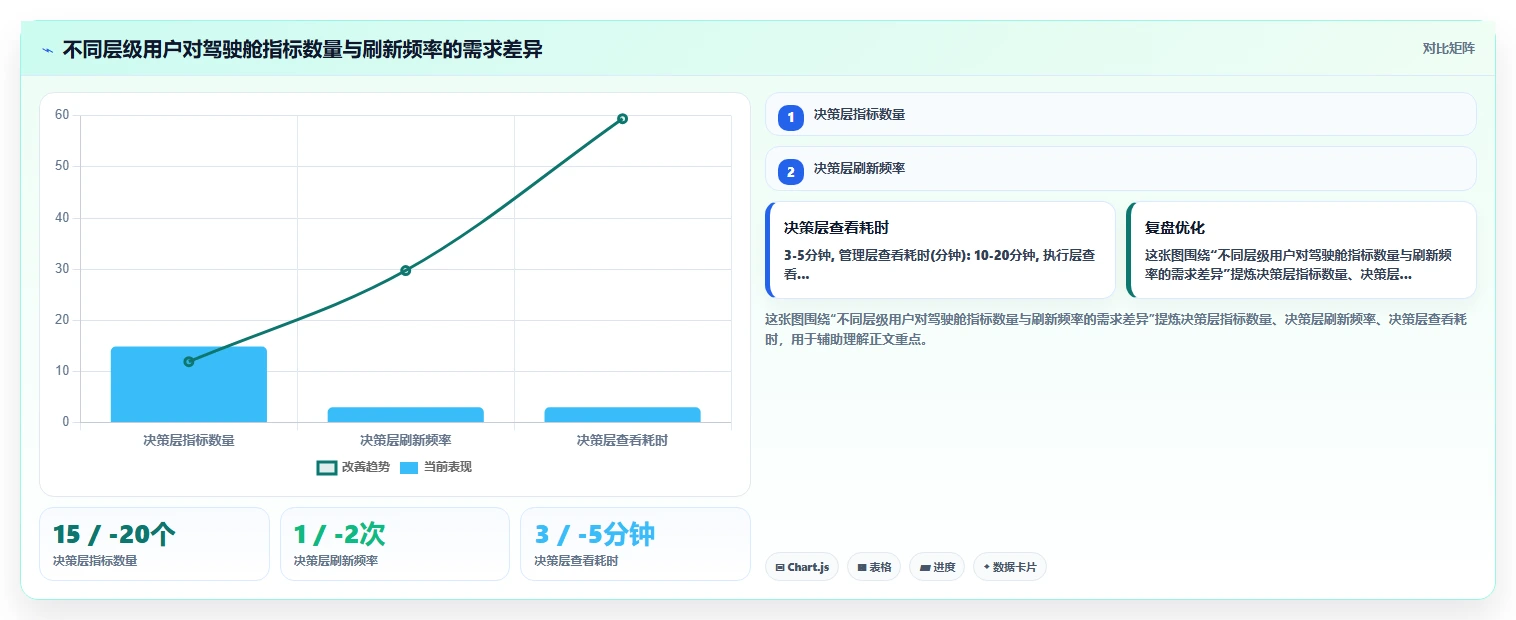Select the number 1 badge for 决策层指标数量
1516x620 pixels.
pos(791,117)
